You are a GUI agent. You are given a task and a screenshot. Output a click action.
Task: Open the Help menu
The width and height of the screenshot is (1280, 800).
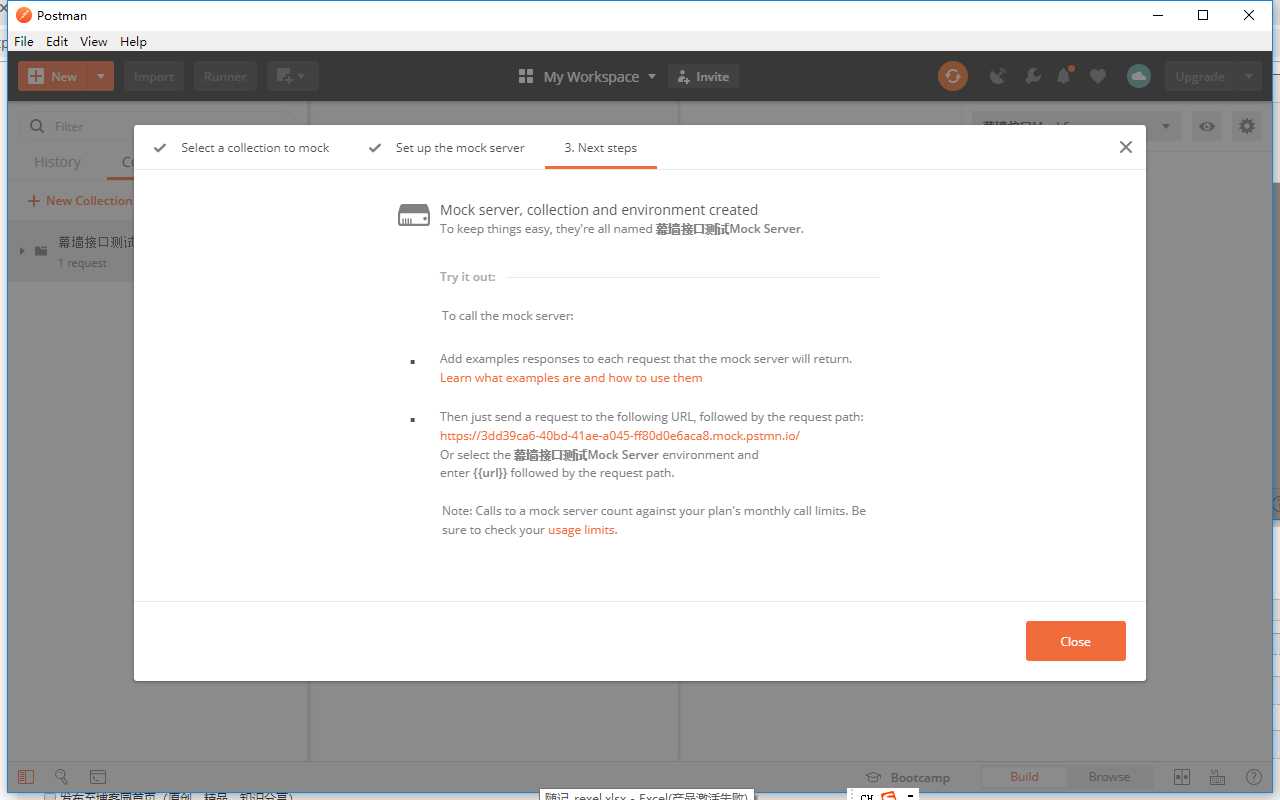point(133,41)
